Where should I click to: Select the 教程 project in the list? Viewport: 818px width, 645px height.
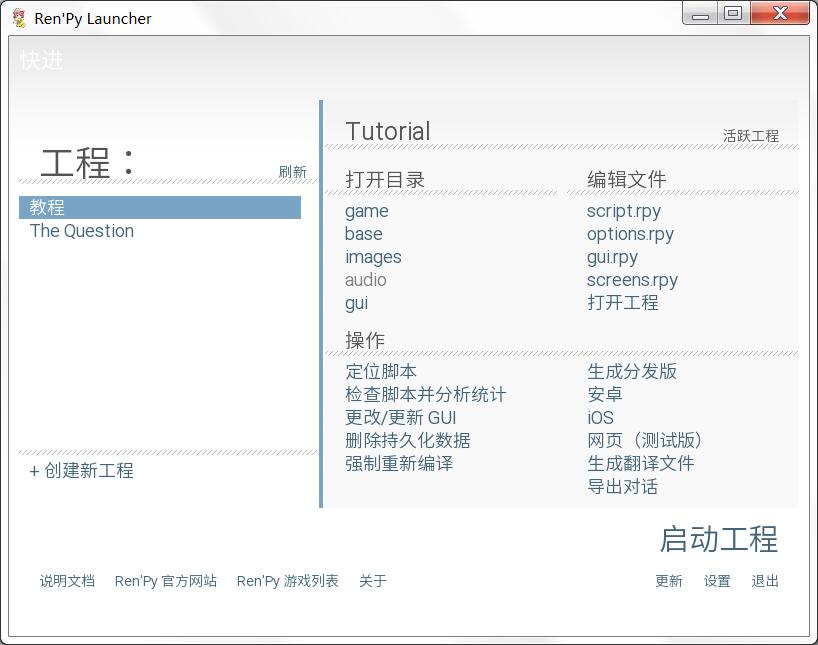[160, 207]
